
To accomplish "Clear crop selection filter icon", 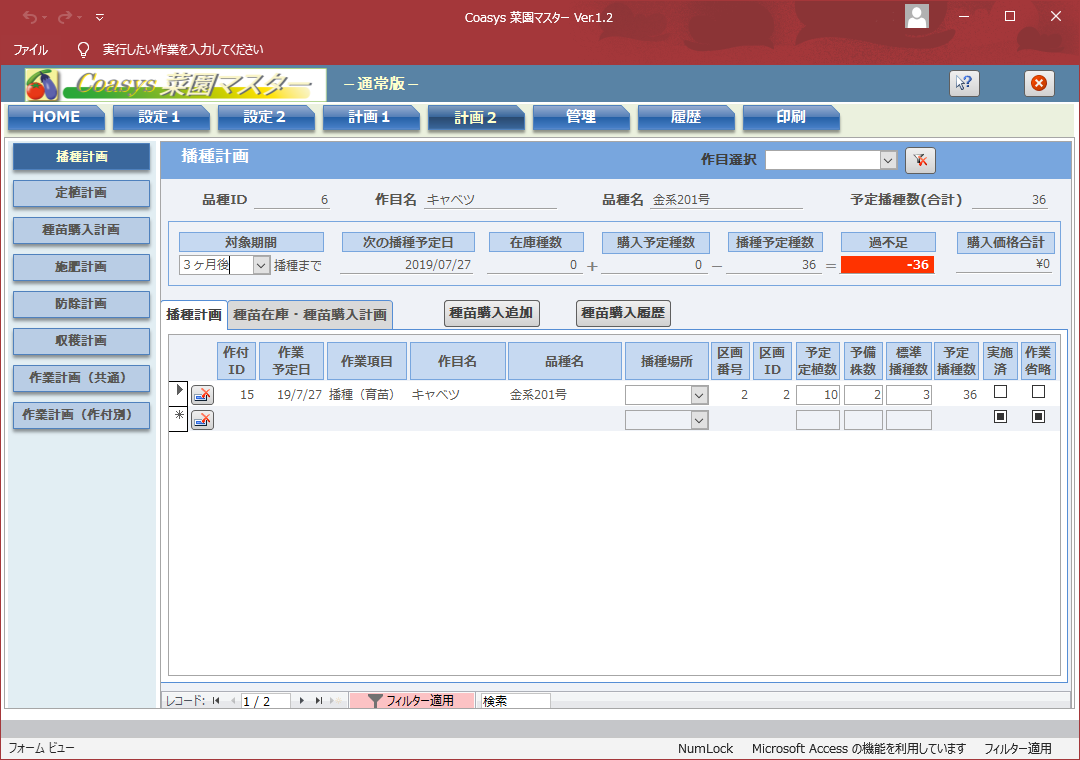I will pyautogui.click(x=920, y=160).
